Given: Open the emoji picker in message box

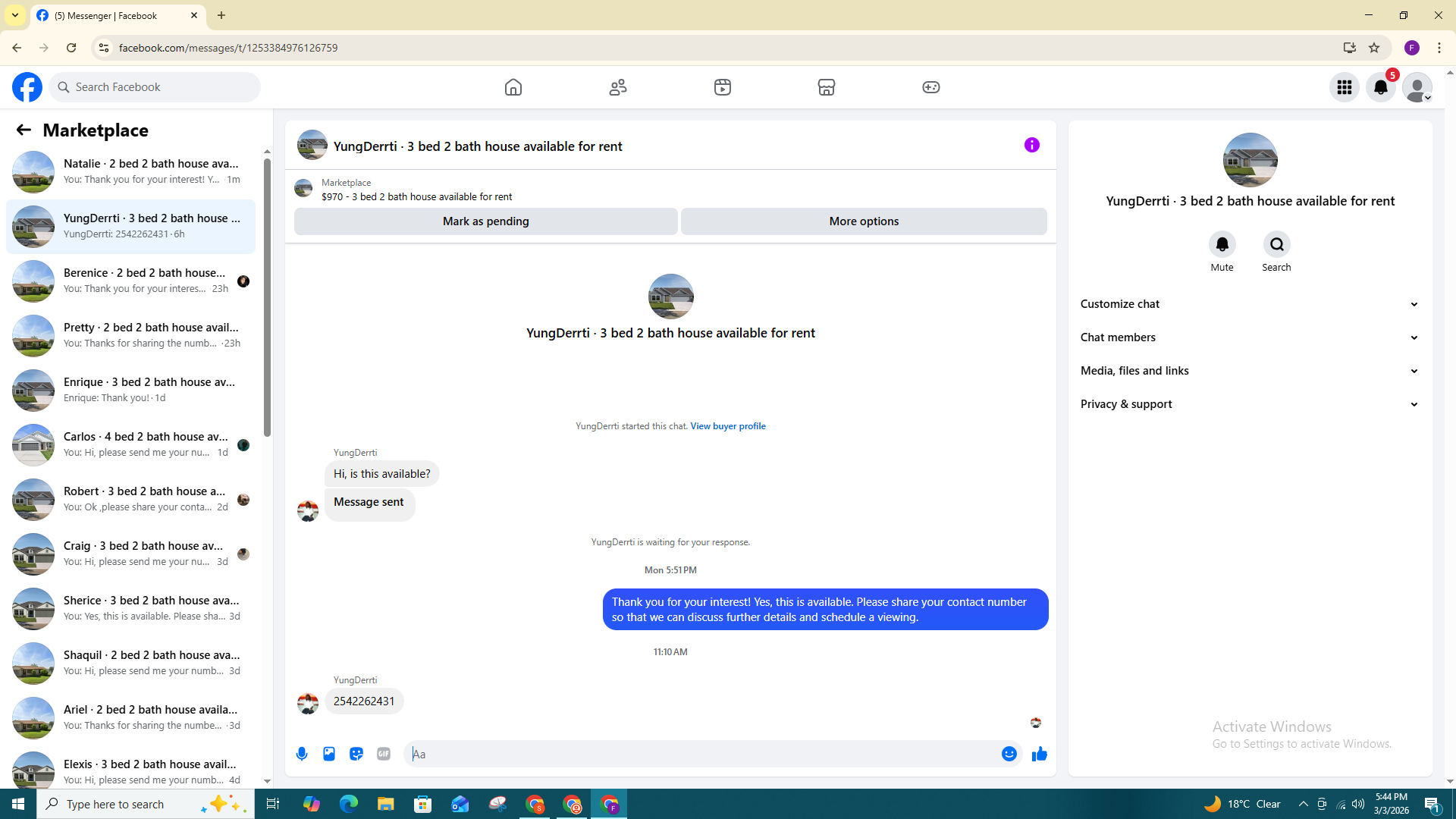Looking at the screenshot, I should click(1009, 754).
